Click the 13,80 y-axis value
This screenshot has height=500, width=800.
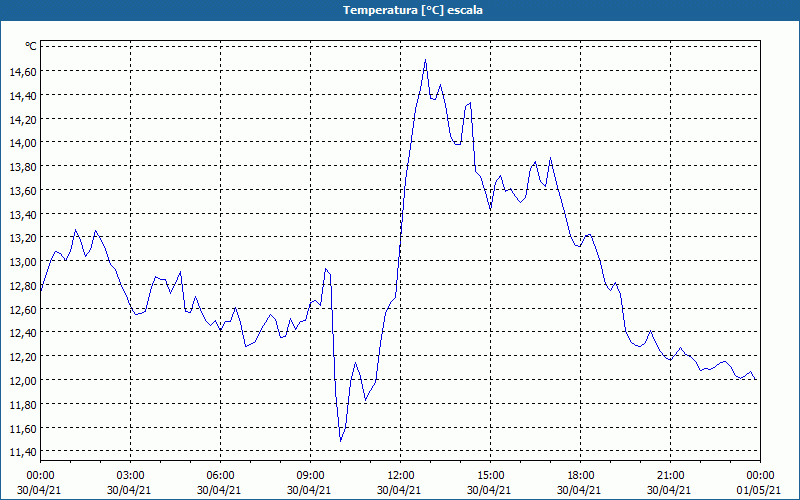[x=23, y=167]
